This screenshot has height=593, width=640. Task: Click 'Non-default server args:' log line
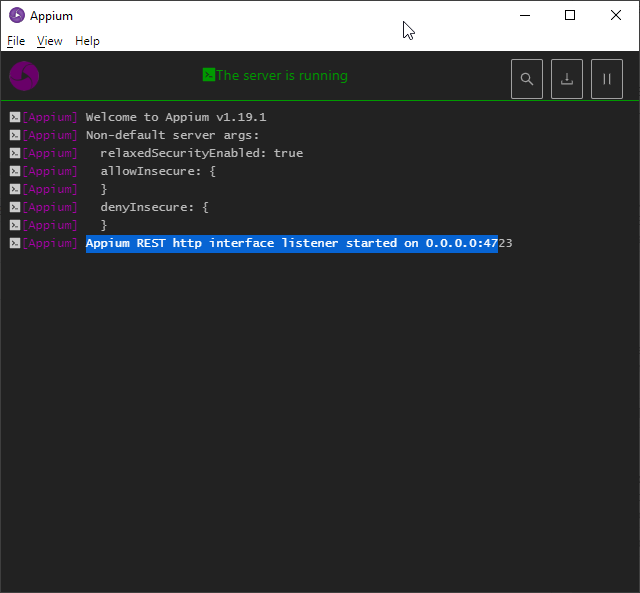172,135
